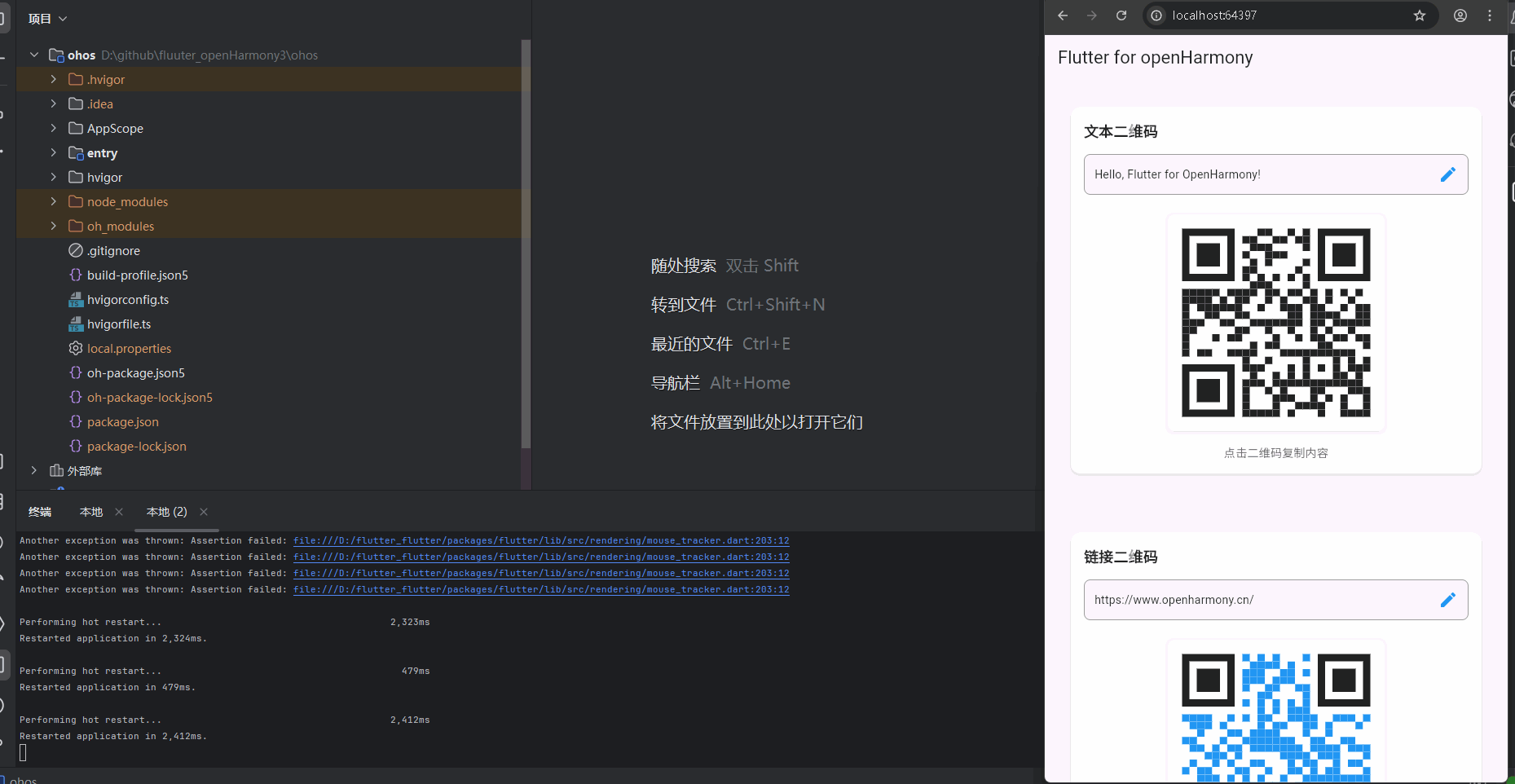Expand the 外部库 node
The height and width of the screenshot is (784, 1515).
[x=34, y=470]
